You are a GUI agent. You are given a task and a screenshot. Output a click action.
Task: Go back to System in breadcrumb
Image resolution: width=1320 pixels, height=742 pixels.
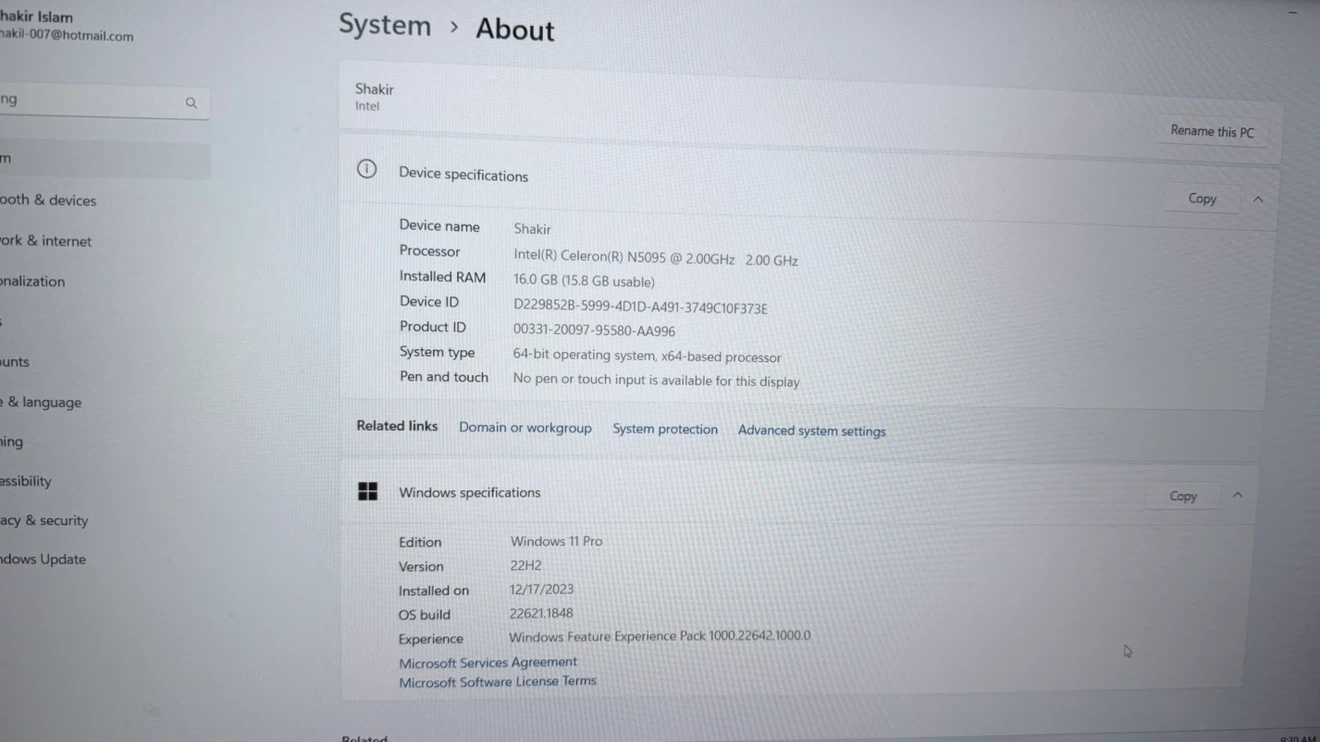pos(384,25)
